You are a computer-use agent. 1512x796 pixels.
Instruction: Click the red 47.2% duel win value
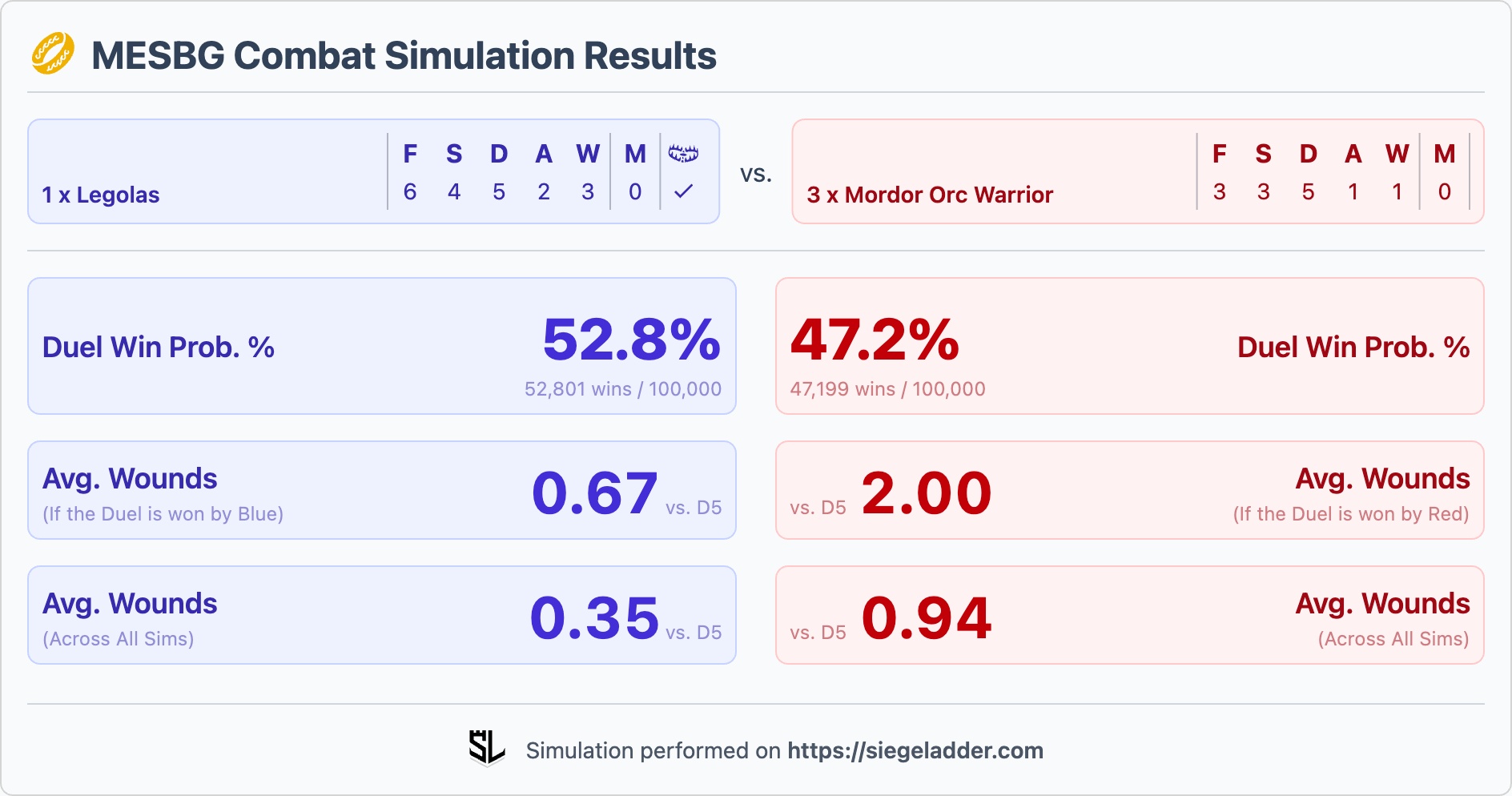[875, 340]
